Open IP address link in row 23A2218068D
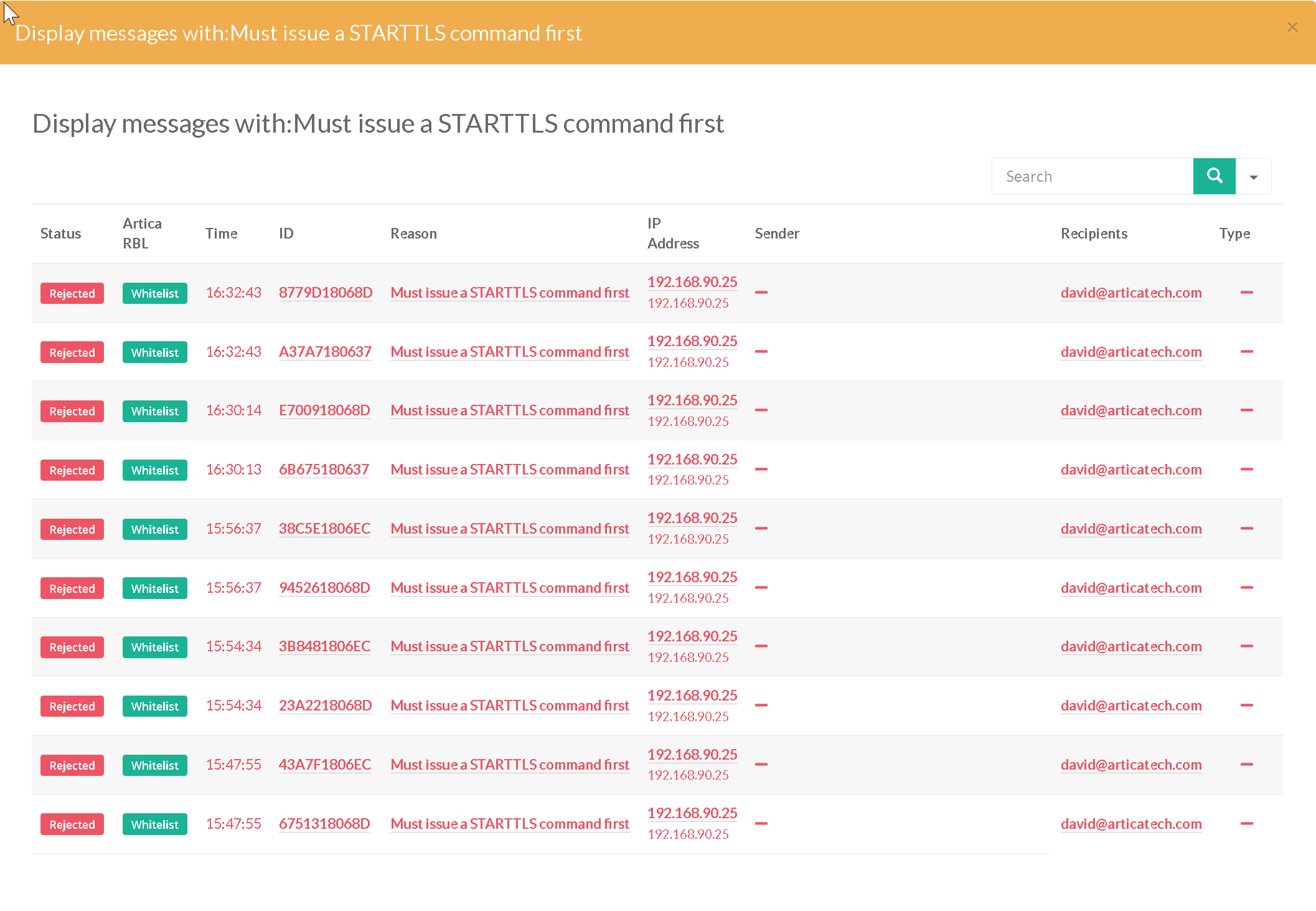 (x=692, y=696)
